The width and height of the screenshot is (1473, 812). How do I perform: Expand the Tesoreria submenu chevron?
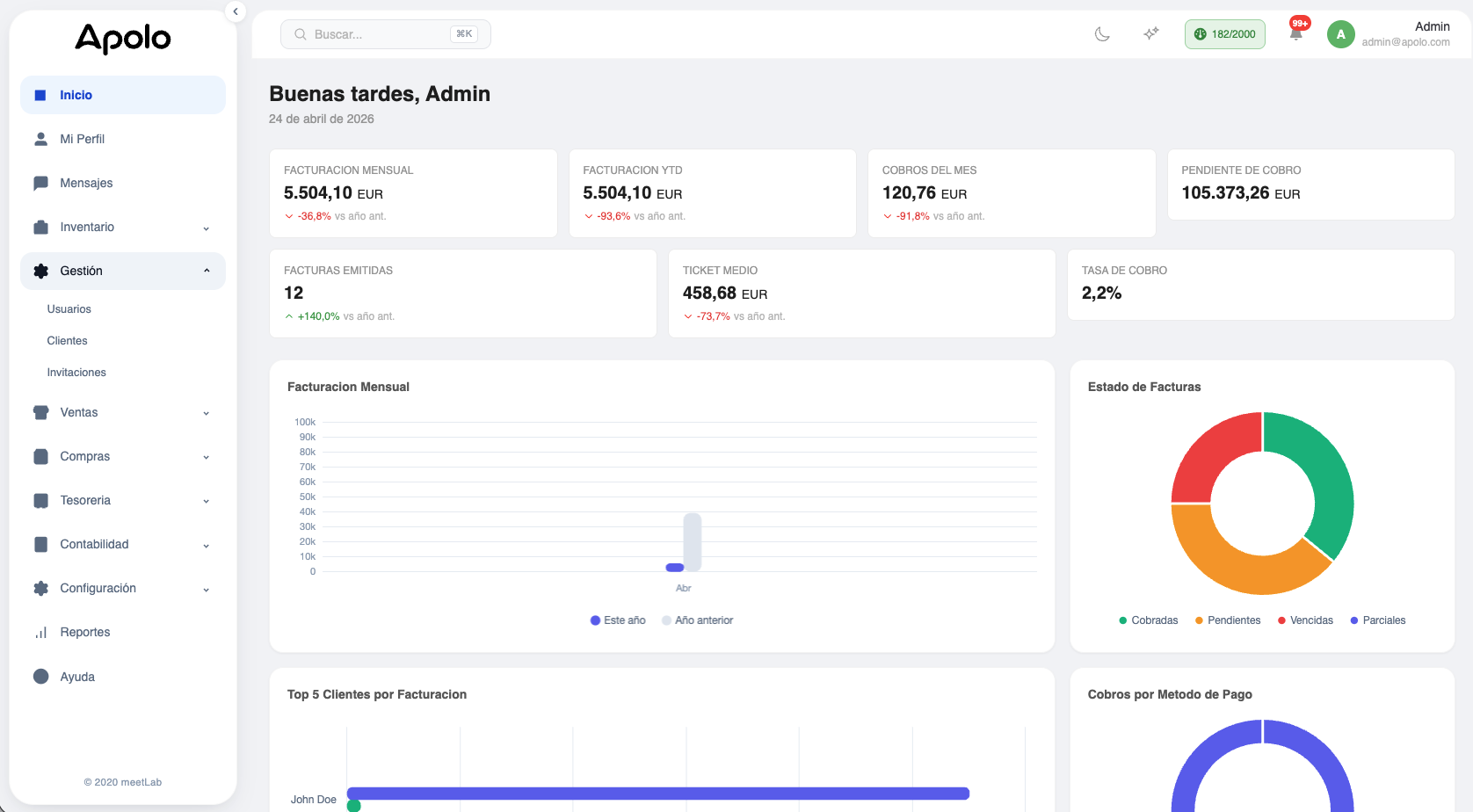click(x=207, y=501)
